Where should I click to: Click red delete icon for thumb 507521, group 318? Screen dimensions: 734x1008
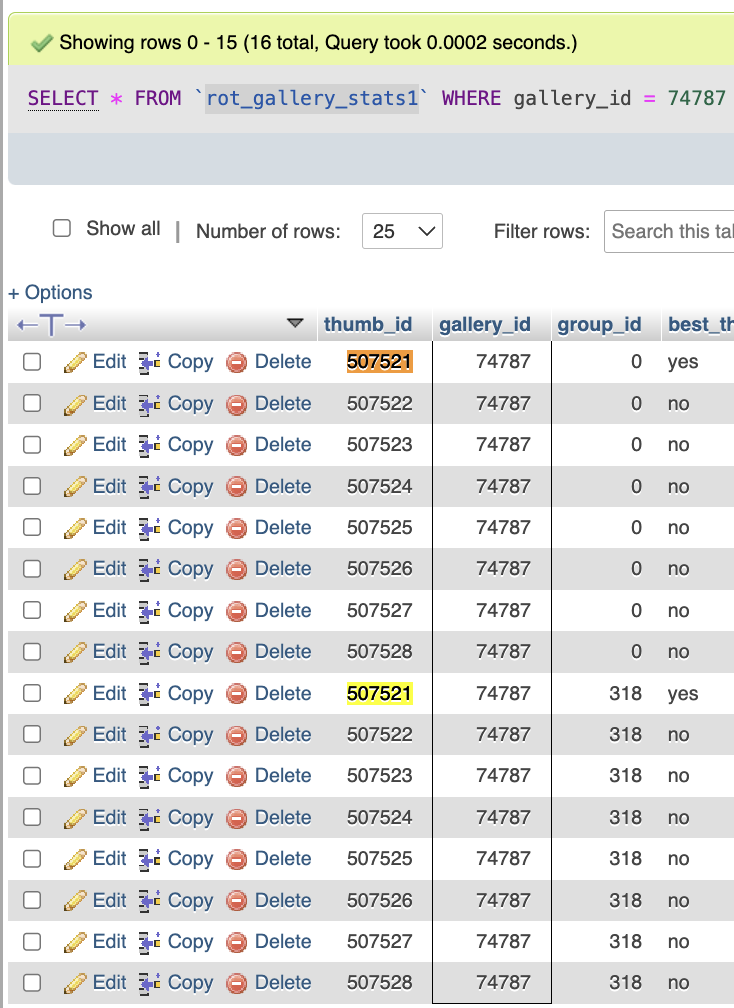click(x=237, y=694)
